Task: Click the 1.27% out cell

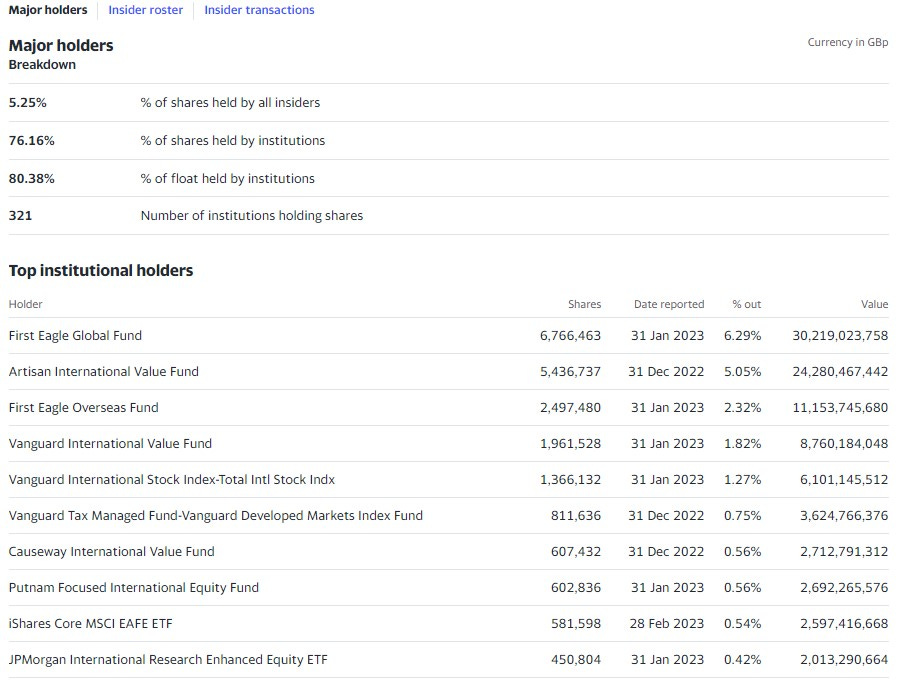Action: 743,480
